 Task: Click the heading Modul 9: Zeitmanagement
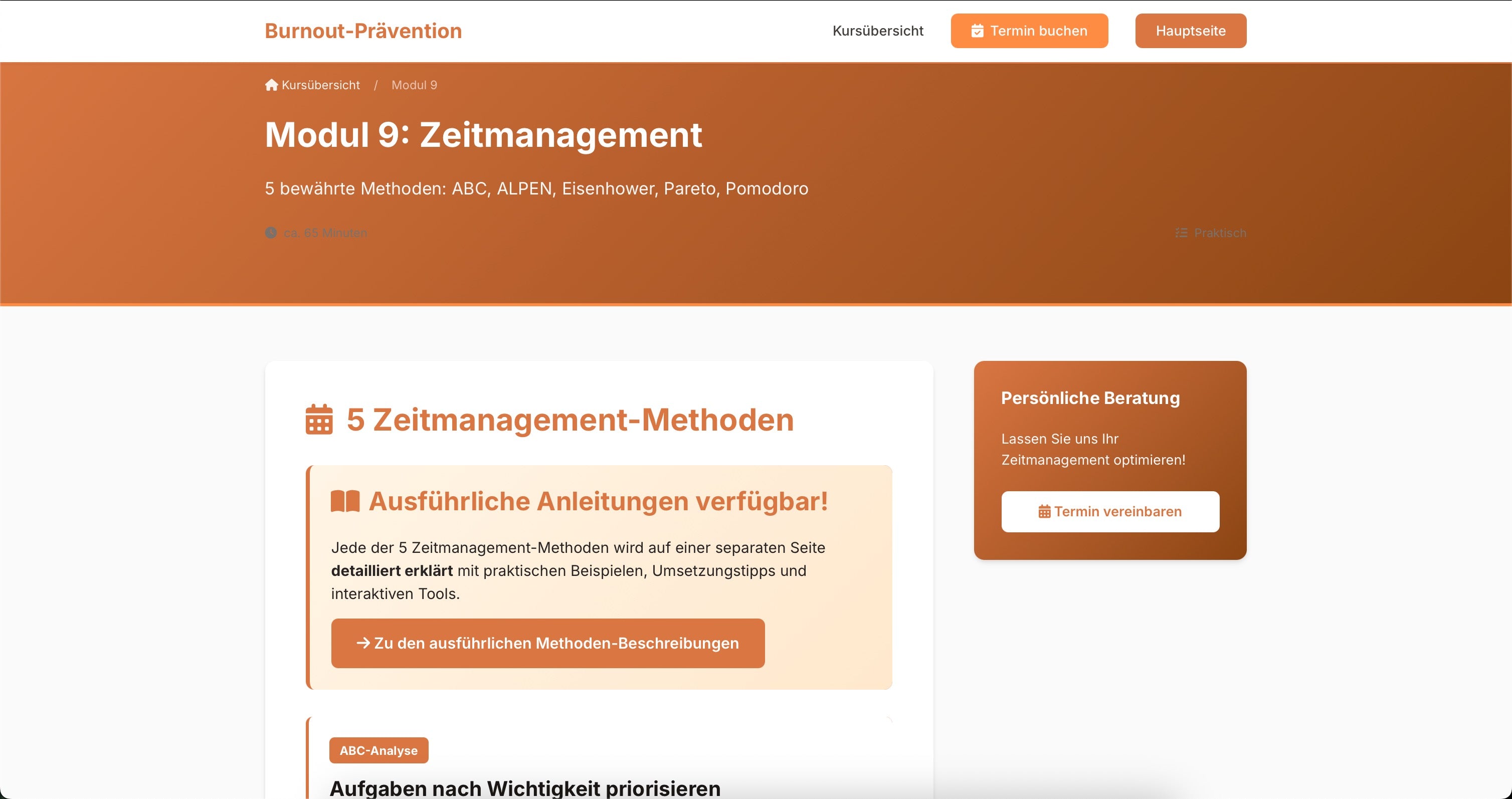pos(484,136)
